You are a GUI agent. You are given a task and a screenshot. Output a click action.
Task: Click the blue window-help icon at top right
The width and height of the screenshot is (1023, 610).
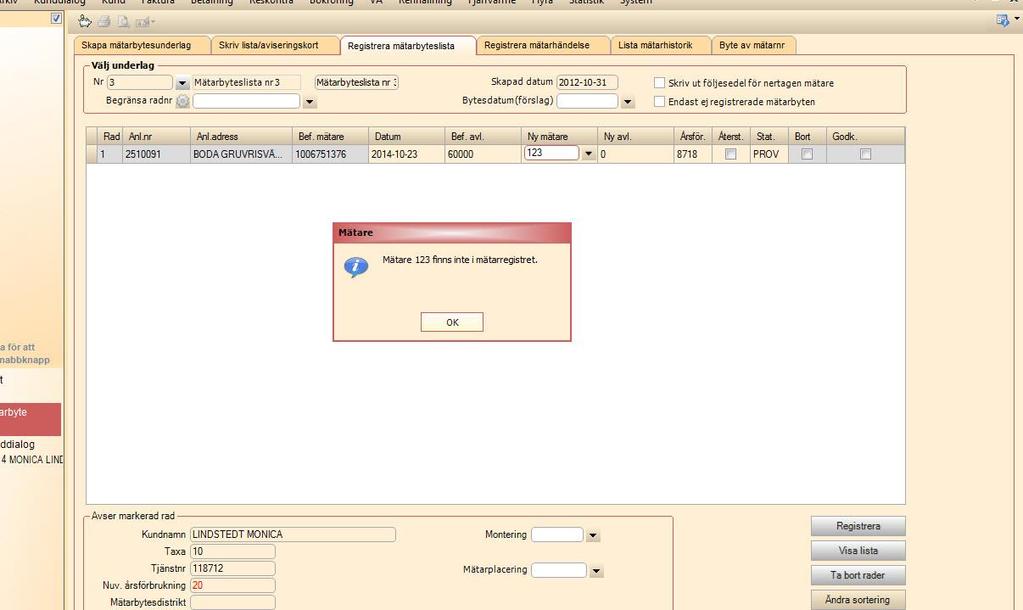coord(1003,21)
